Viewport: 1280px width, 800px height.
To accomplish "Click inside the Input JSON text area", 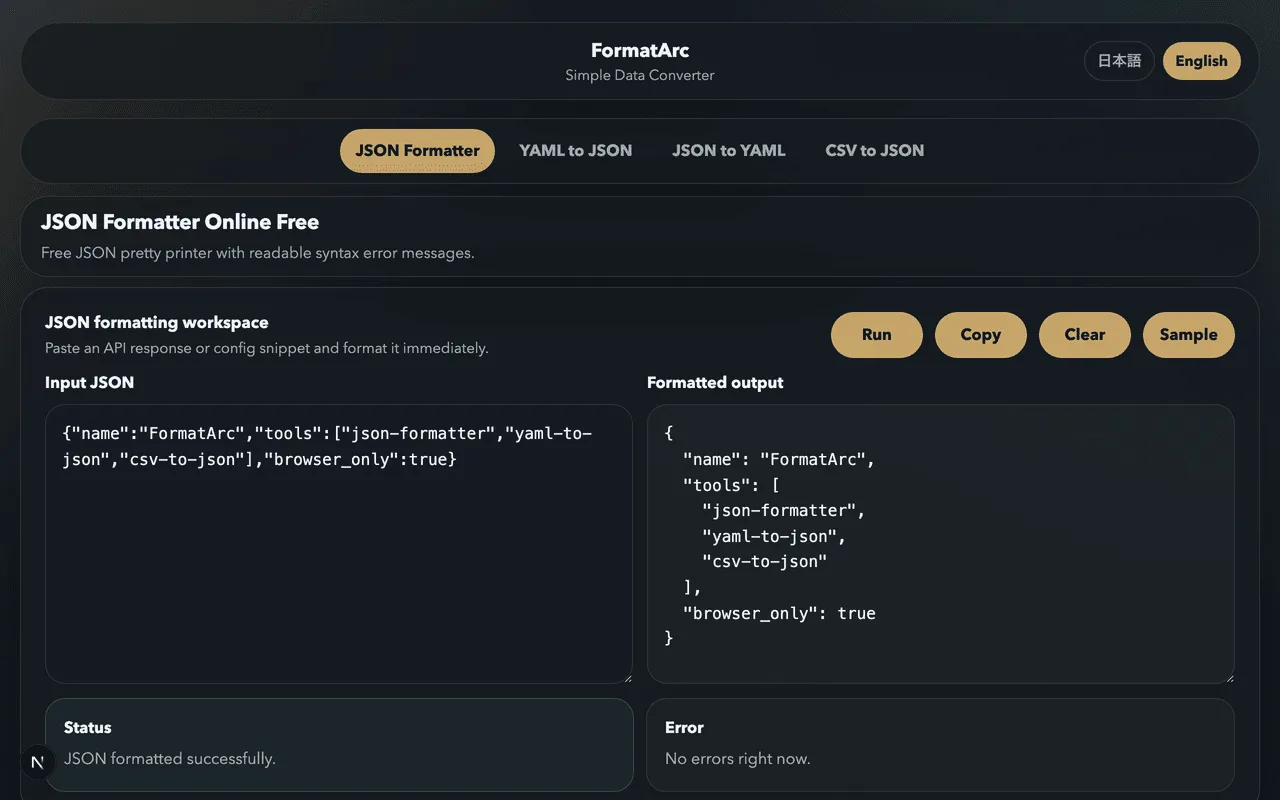I will point(339,545).
